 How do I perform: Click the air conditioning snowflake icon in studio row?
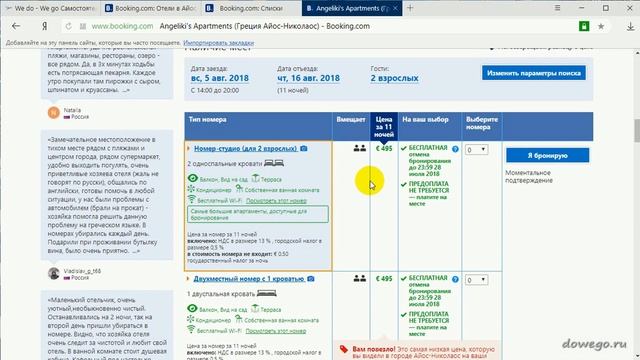tap(191, 189)
